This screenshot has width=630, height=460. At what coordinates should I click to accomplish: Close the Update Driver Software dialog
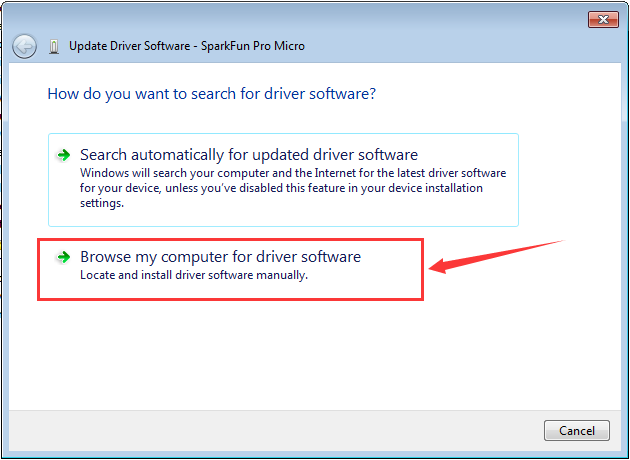[603, 19]
